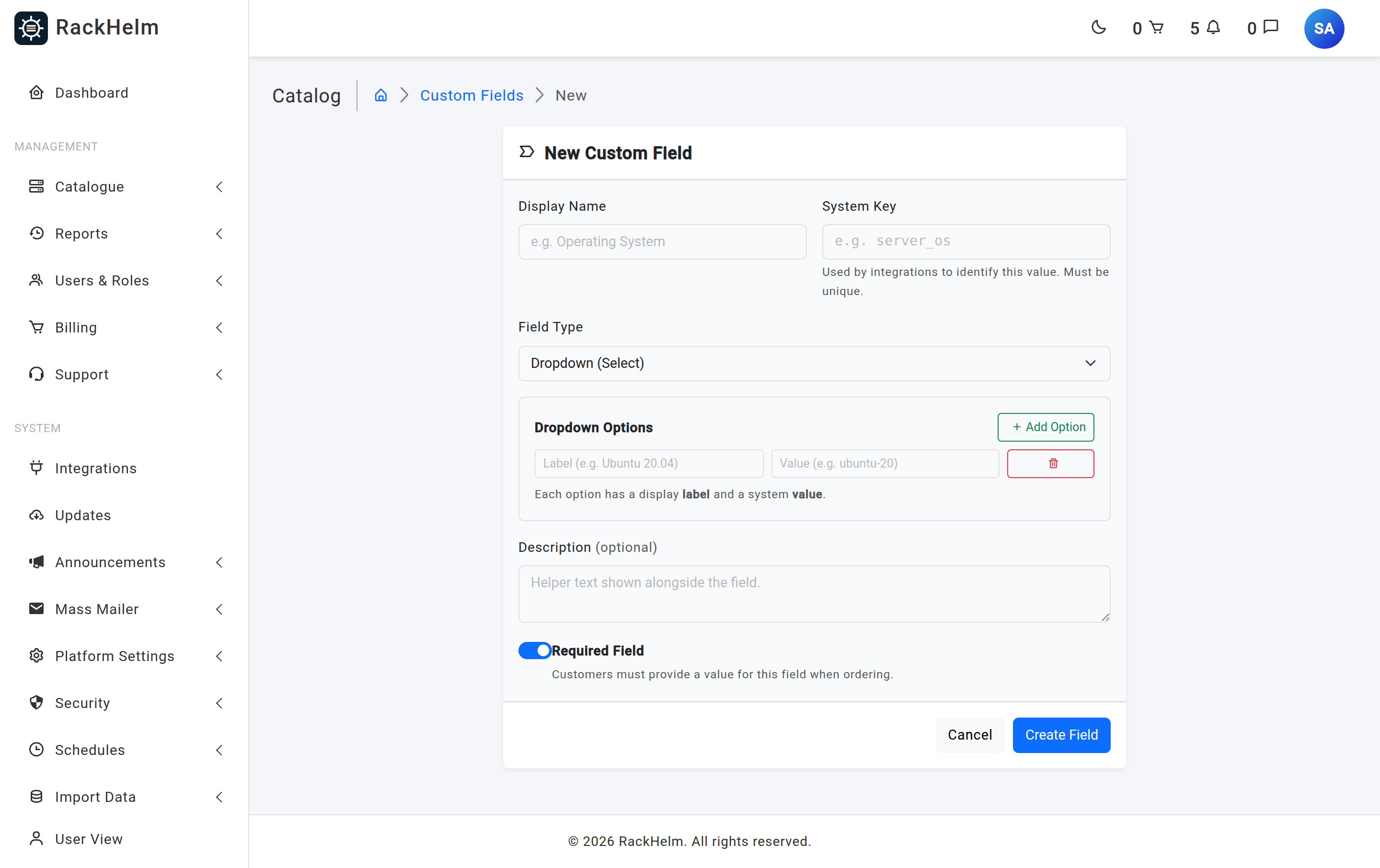1380x868 pixels.
Task: Click the Required Field label text
Action: tap(597, 651)
